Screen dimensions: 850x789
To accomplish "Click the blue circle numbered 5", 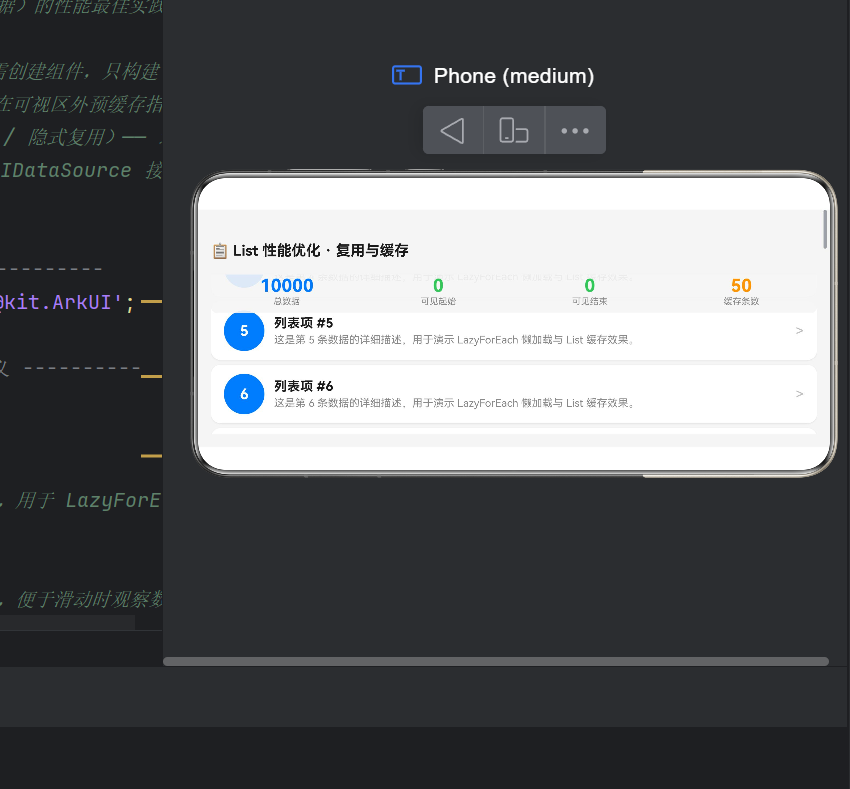I will tap(244, 331).
